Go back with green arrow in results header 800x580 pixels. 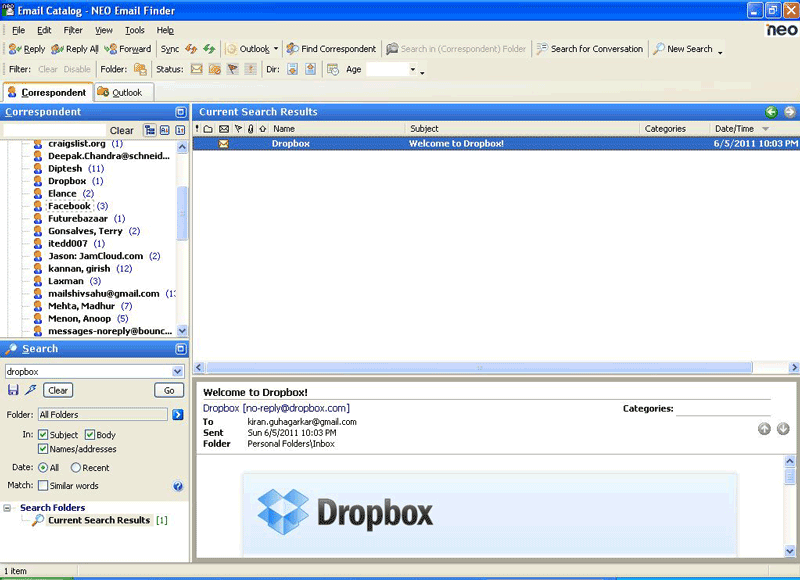tap(771, 112)
